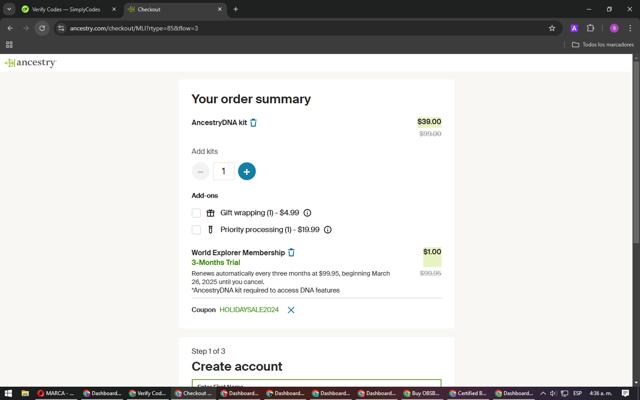Open the Windows notification center

(x=625, y=393)
